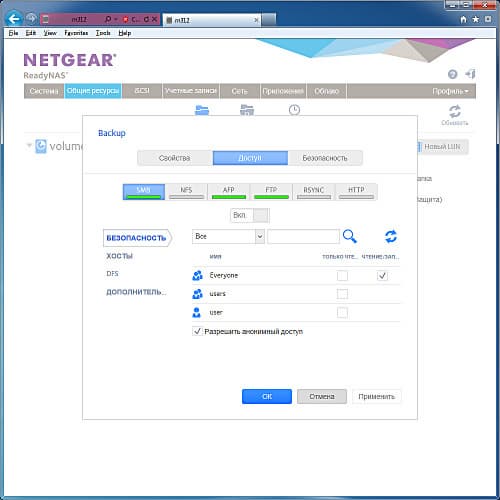Open the Облако tab

[326, 91]
